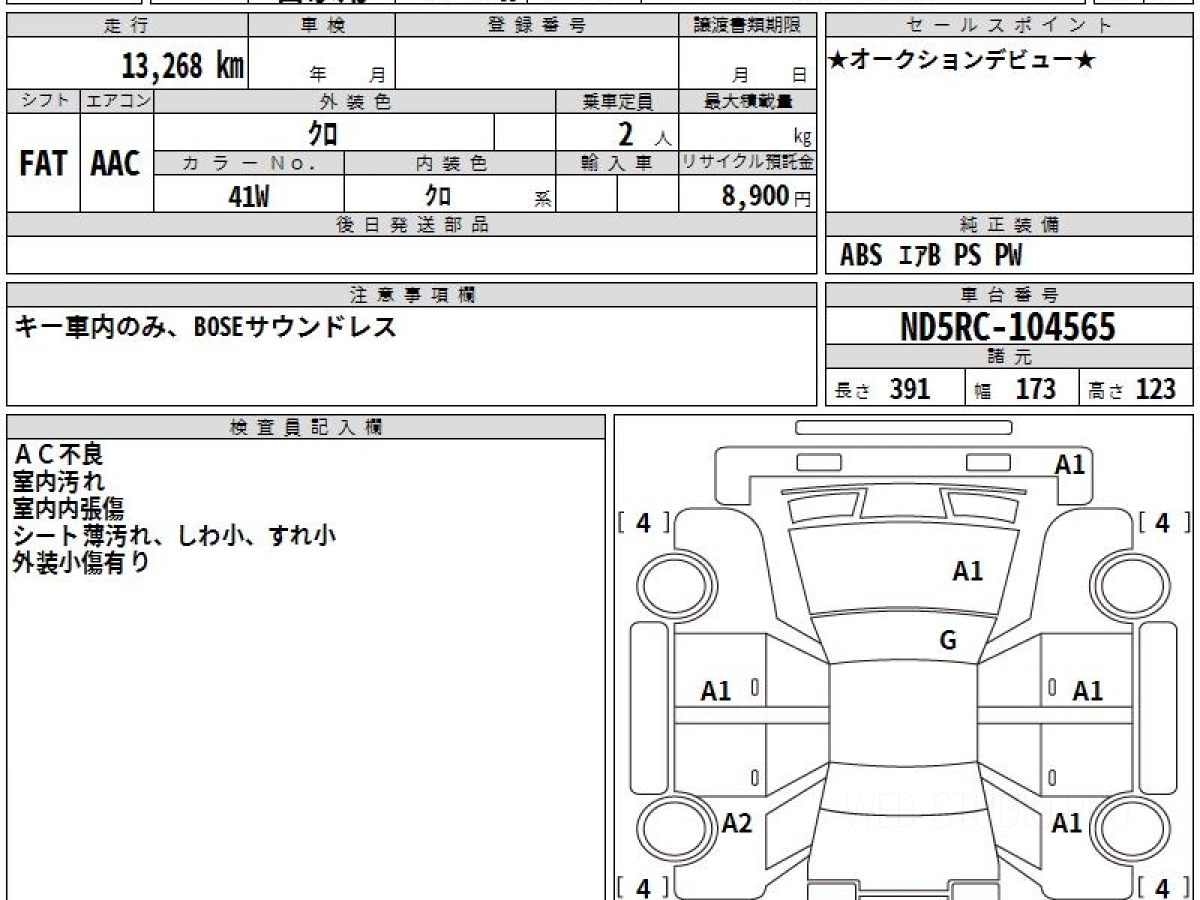Select the 13,268 km mileage value
The image size is (1200, 900).
(x=182, y=66)
